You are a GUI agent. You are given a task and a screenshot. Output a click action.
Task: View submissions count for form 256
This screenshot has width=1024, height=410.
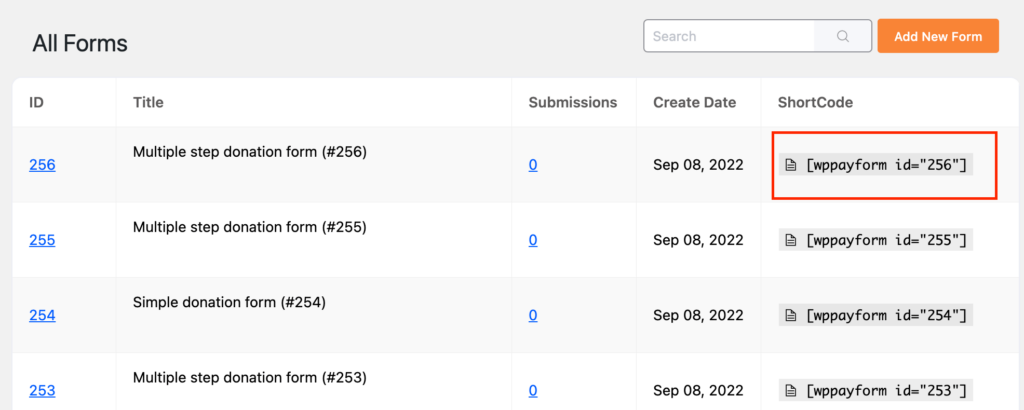click(x=533, y=165)
